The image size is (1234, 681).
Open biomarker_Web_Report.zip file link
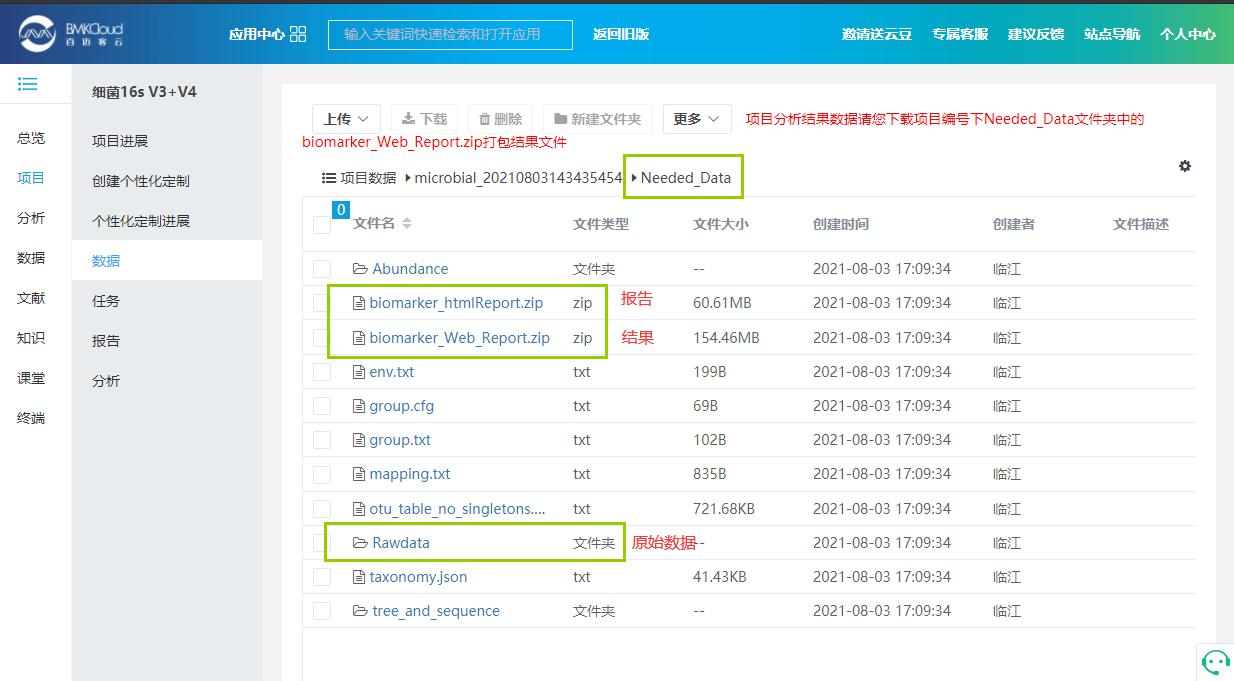point(459,338)
